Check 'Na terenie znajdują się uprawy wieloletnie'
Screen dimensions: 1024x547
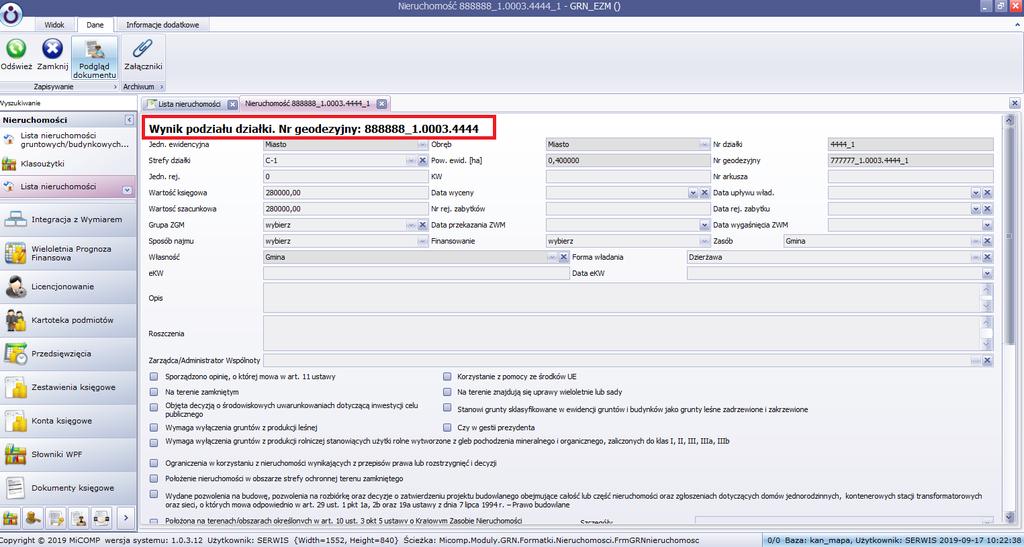pos(447,392)
